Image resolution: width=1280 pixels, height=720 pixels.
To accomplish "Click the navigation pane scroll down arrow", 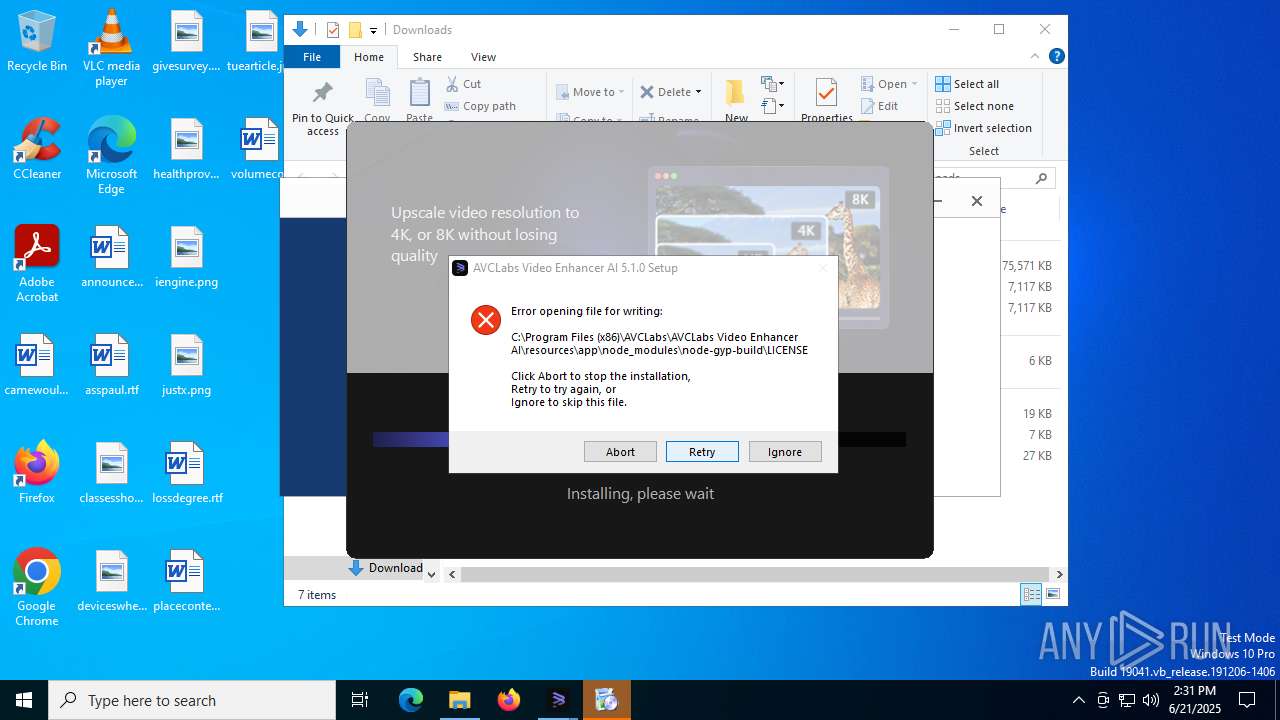I will [x=432, y=574].
